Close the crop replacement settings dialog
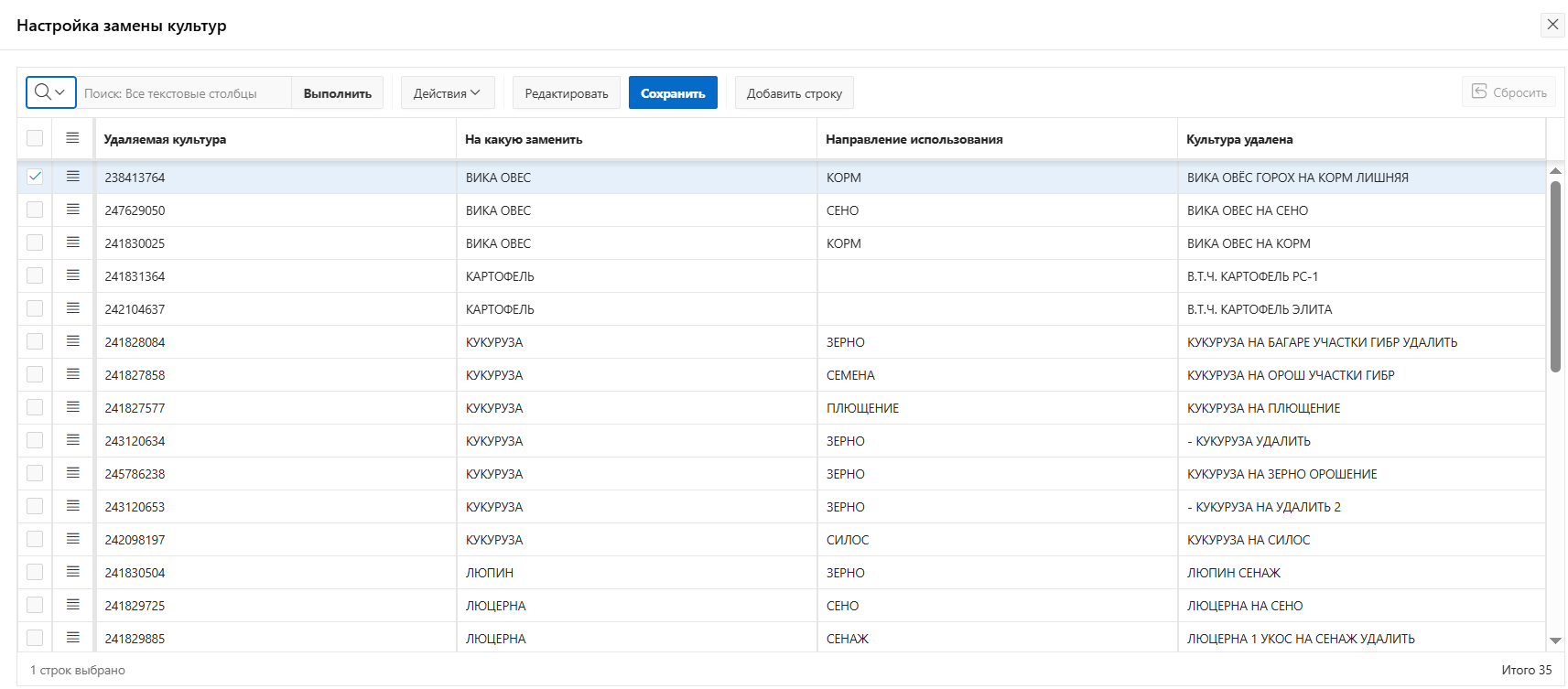 pyautogui.click(x=1552, y=25)
